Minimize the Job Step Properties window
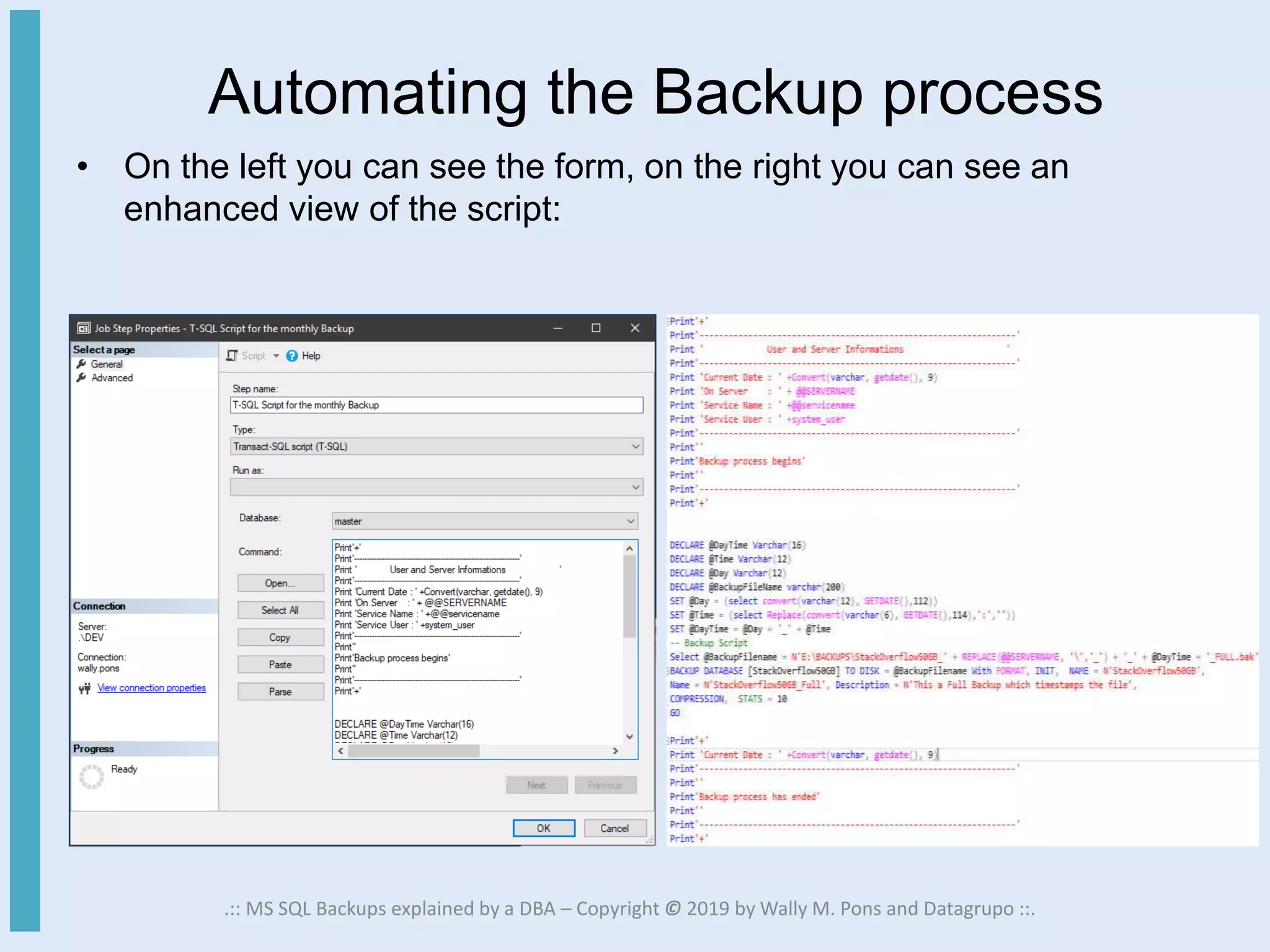The image size is (1270, 952). click(558, 328)
